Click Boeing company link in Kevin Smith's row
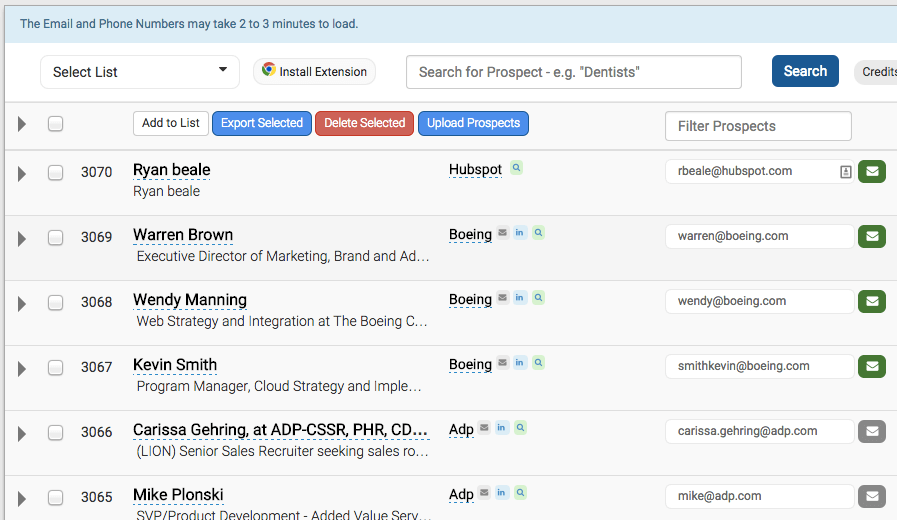 [x=470, y=364]
